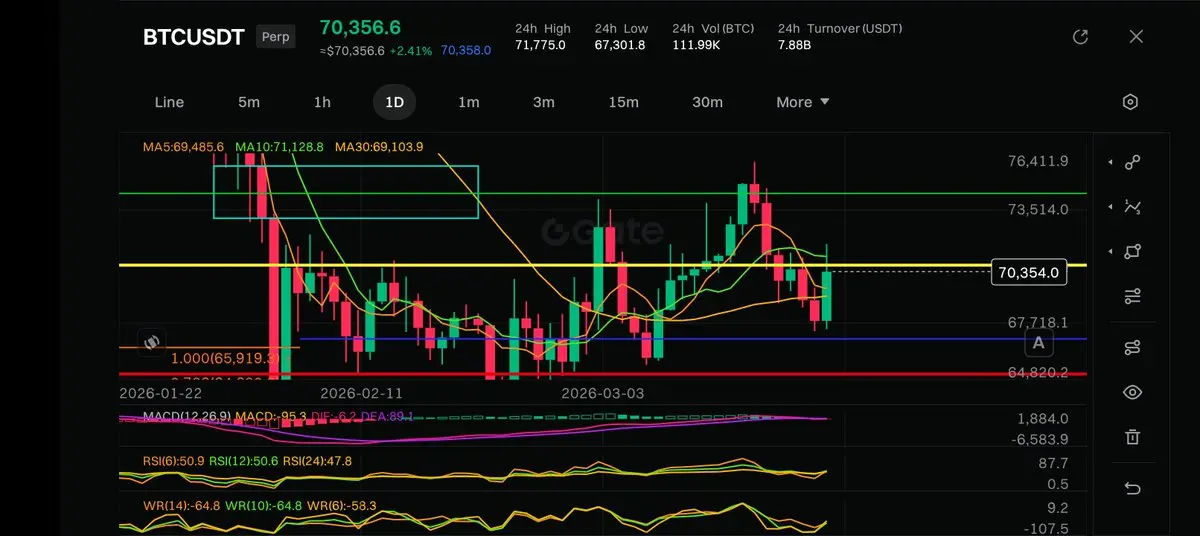Click the 24h Vol value 111.99K
Viewport: 1200px width, 536px height.
(x=697, y=45)
